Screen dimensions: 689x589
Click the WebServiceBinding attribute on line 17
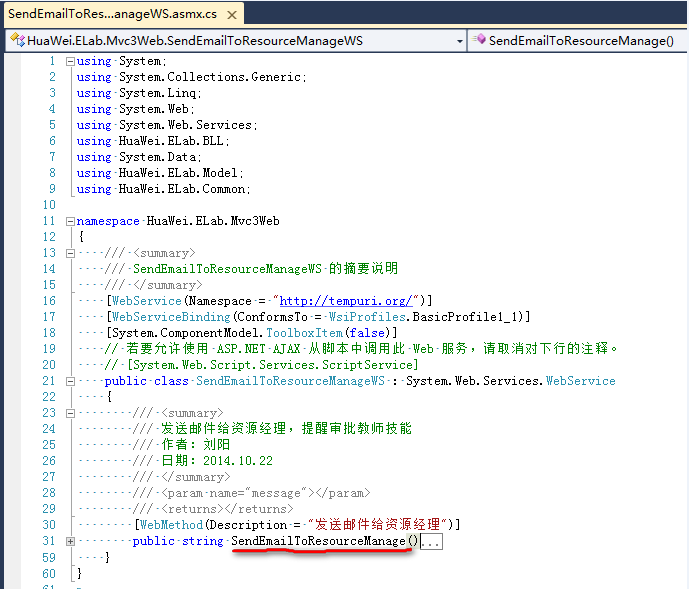coord(171,317)
